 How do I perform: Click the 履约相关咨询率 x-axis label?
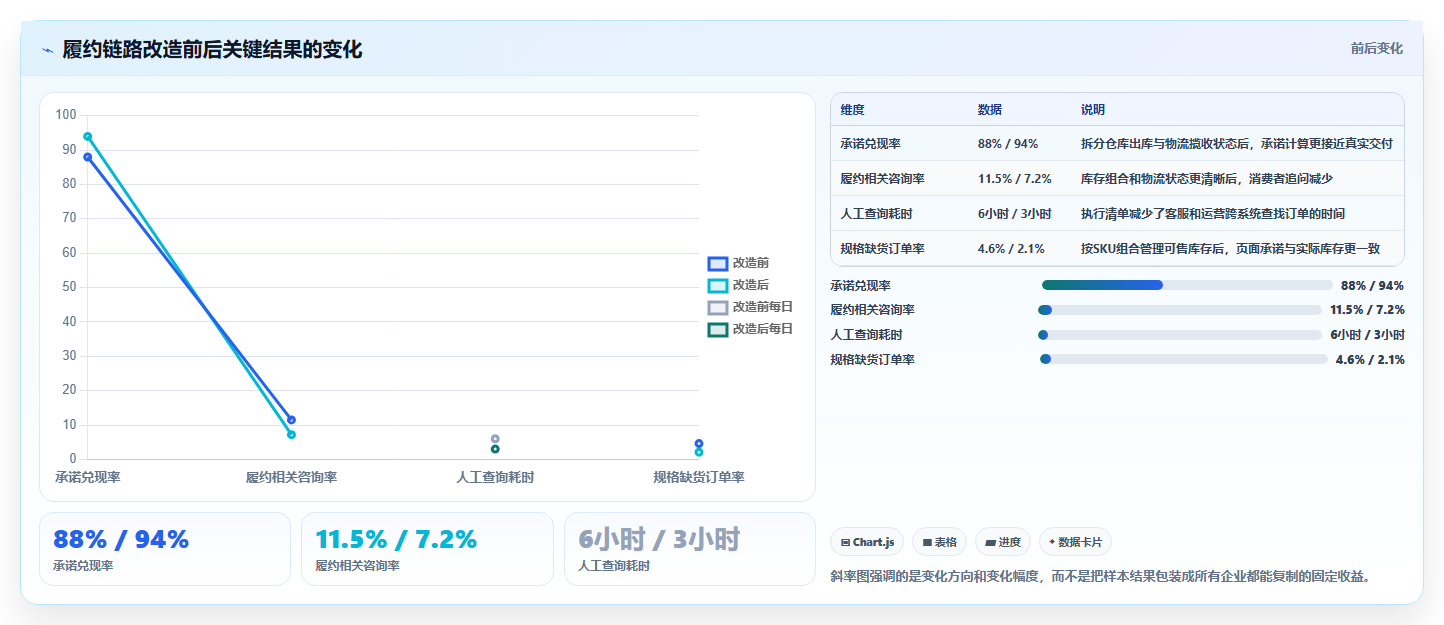[291, 477]
